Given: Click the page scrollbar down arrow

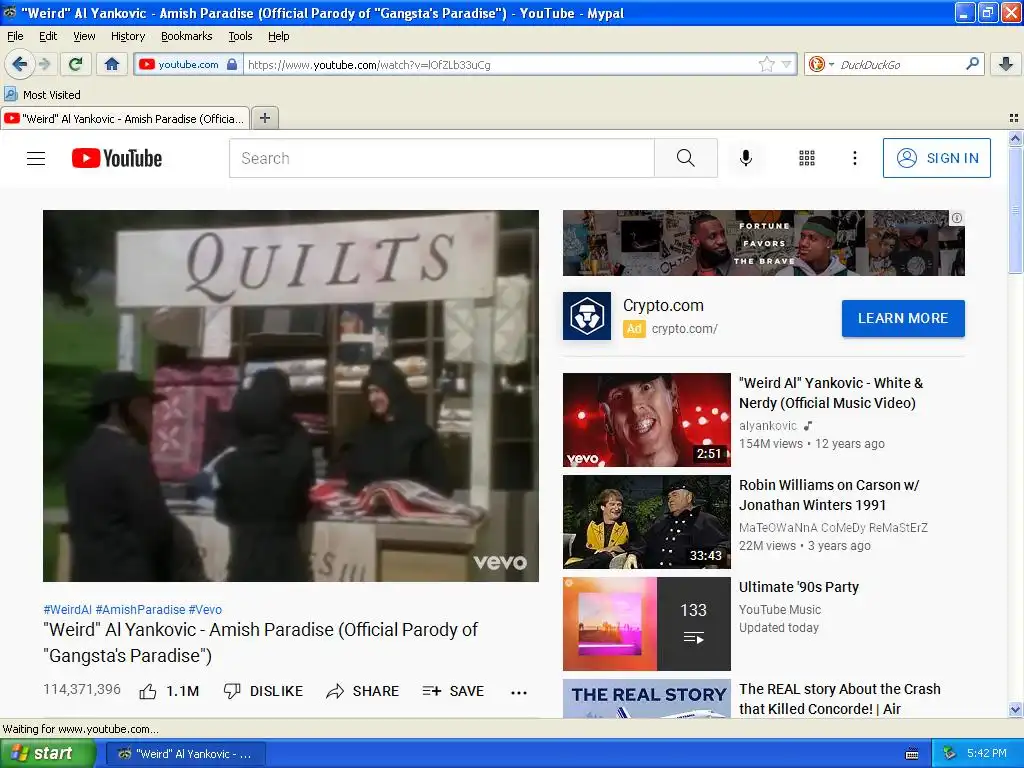Looking at the screenshot, I should 1015,709.
